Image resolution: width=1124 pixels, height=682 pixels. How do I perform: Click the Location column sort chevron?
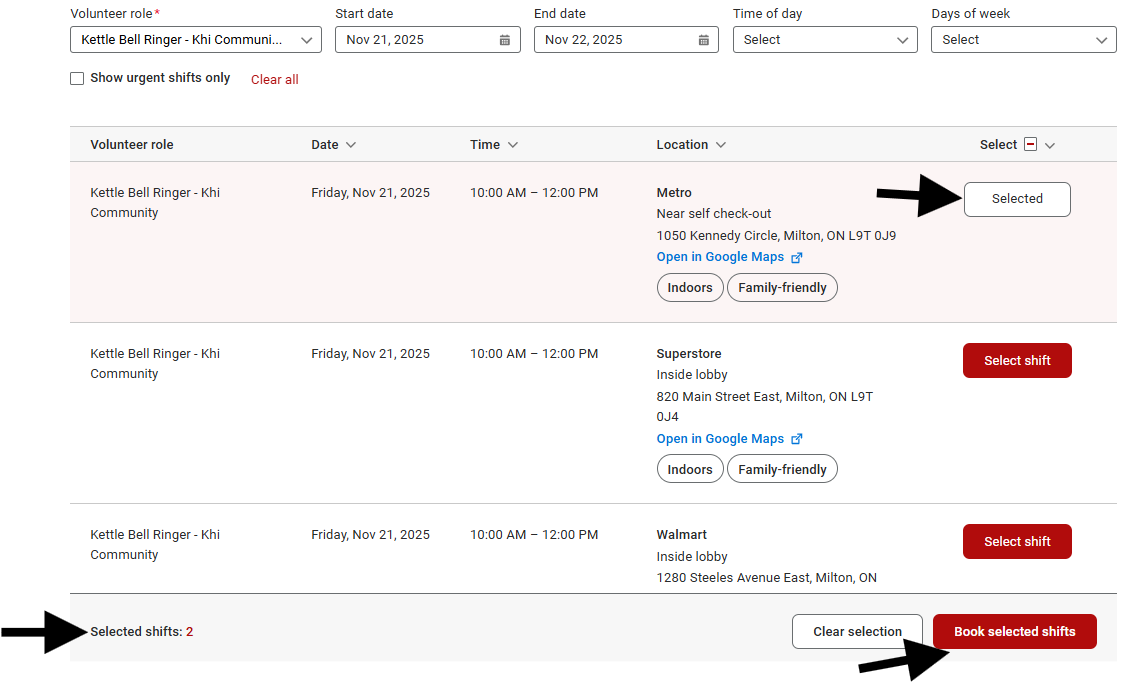721,145
